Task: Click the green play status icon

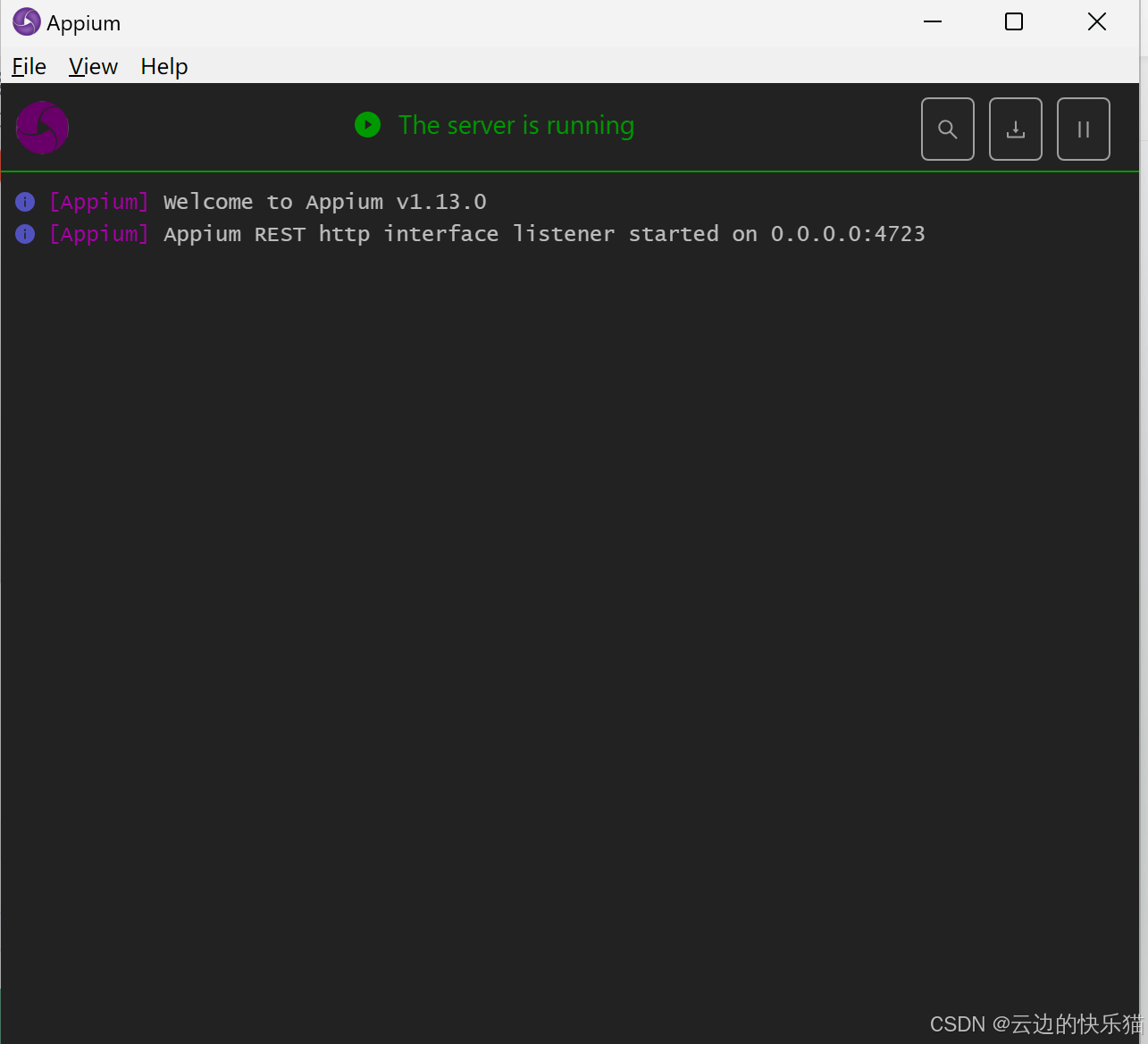Action: (367, 125)
